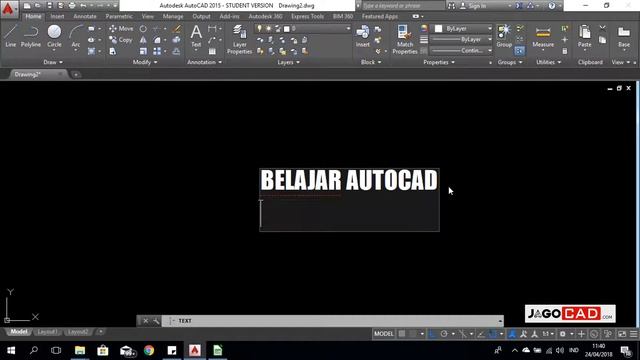Image resolution: width=640 pixels, height=360 pixels.
Task: Click the object color wheel swatch icon
Action: [424, 29]
